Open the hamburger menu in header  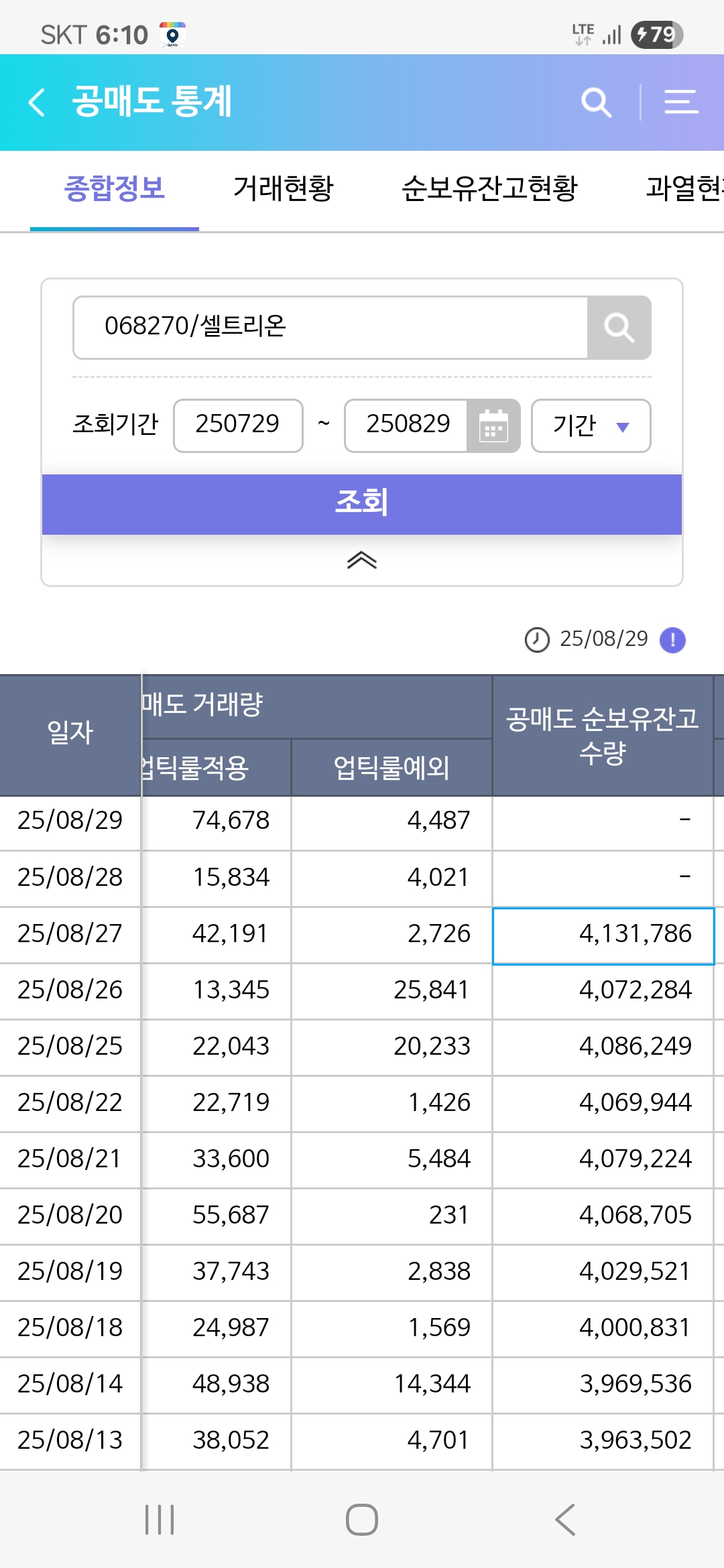[681, 102]
